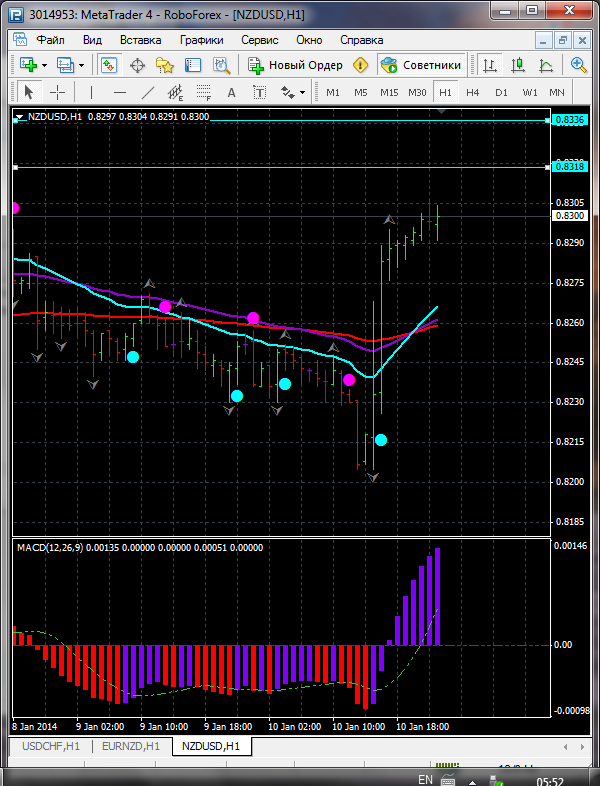This screenshot has width=600, height=786.
Task: Switch to line chart mode
Action: (546, 65)
